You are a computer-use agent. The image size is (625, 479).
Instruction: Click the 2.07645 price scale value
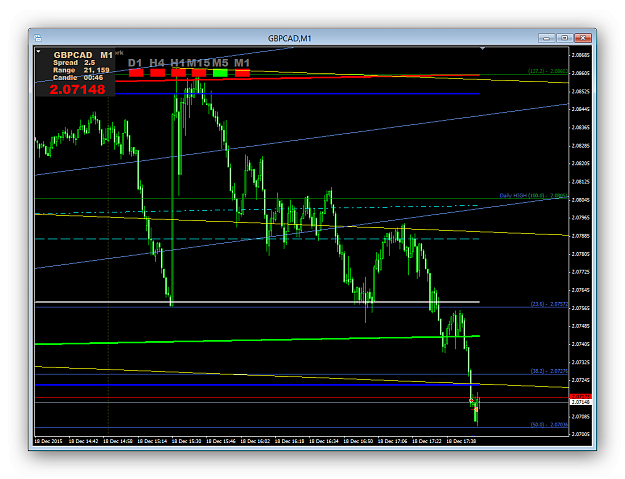[x=581, y=290]
